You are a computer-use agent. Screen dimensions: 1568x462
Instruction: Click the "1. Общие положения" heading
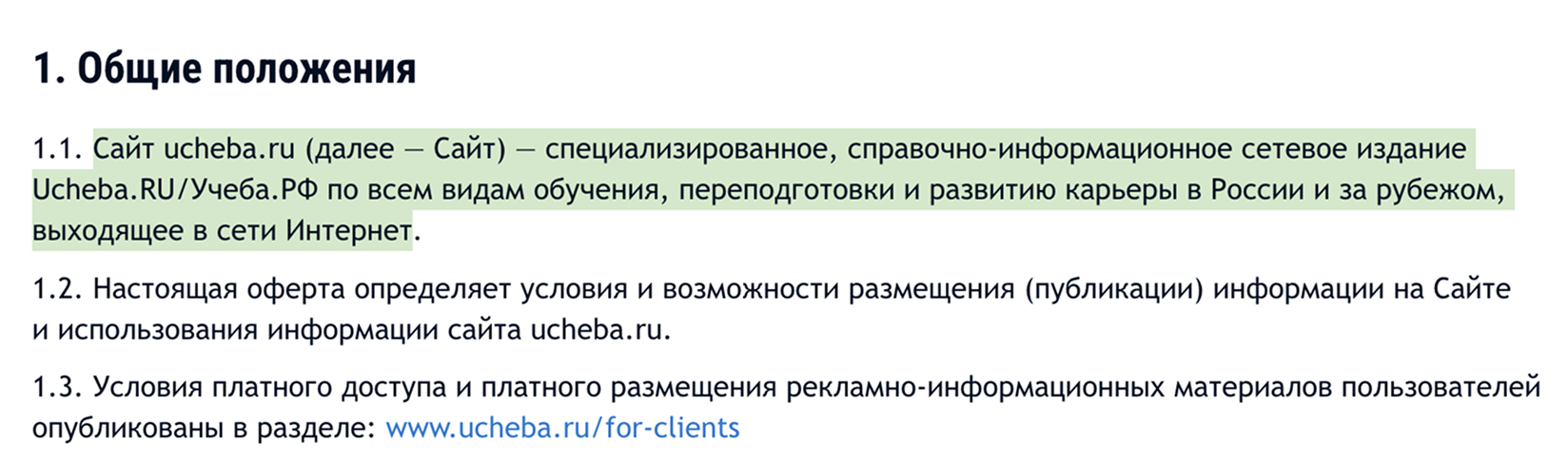click(x=225, y=69)
